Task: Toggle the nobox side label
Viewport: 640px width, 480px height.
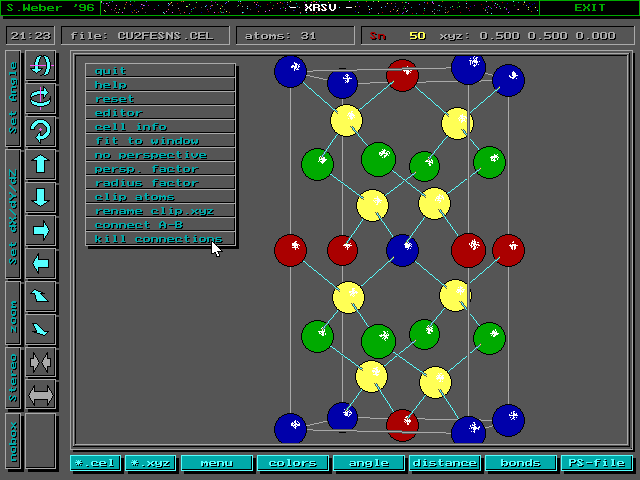Action: tap(13, 442)
